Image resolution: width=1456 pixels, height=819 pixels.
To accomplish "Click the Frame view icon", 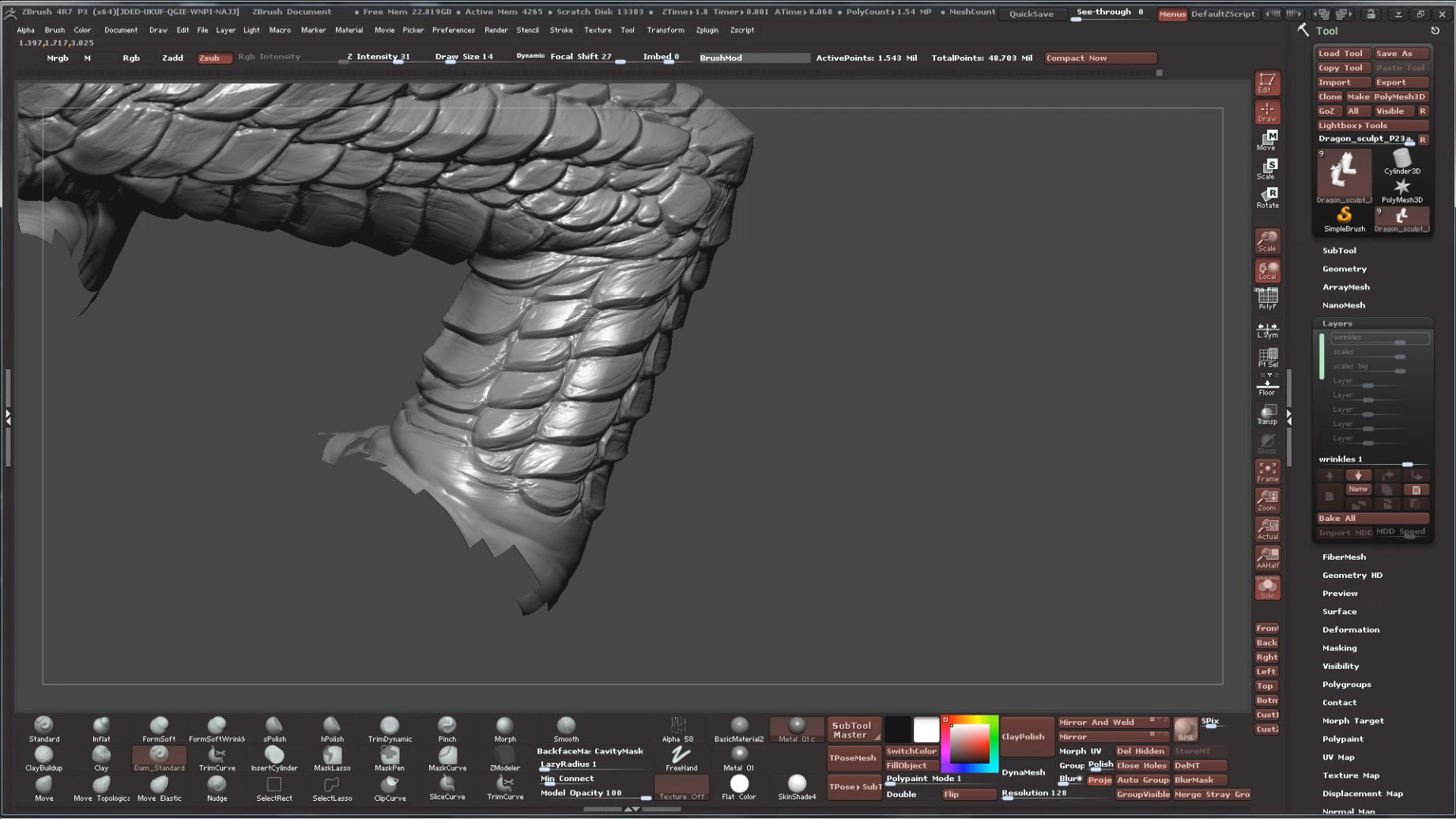I will click(1267, 471).
